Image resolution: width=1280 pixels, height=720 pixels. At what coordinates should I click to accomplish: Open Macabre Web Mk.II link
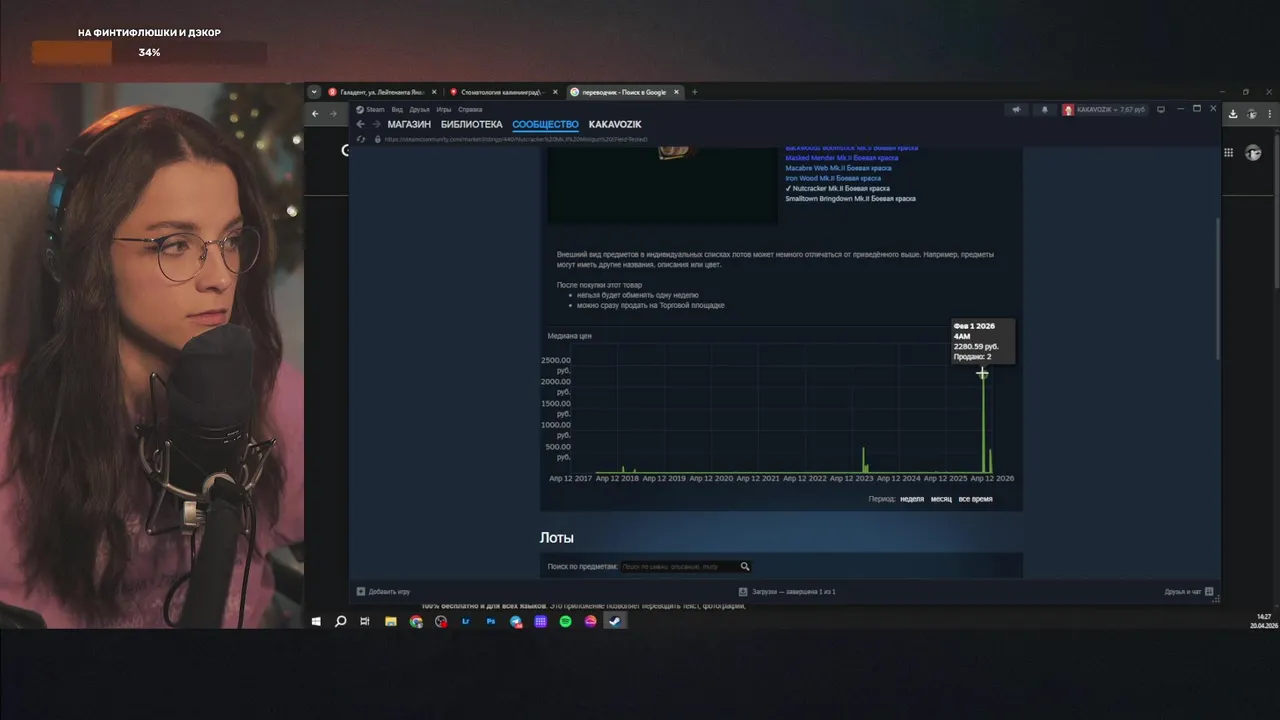[x=839, y=168]
